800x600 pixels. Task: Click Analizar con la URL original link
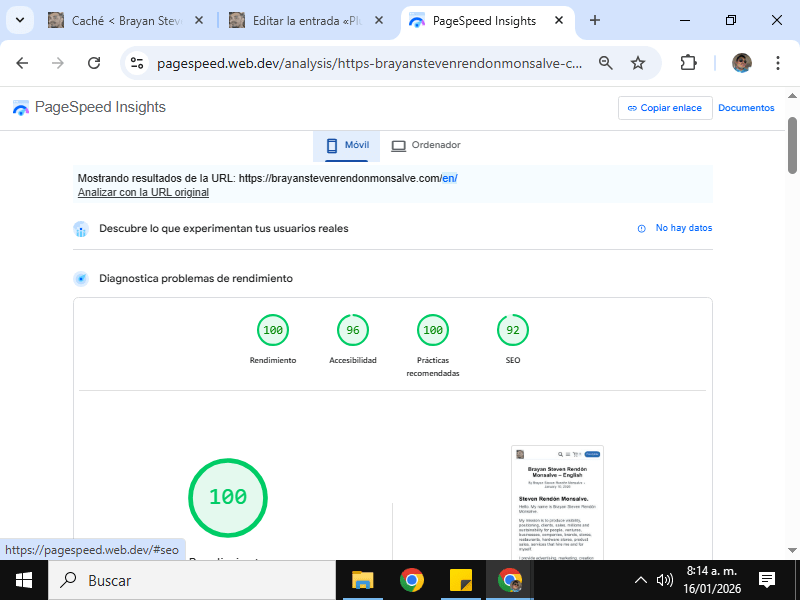pos(143,192)
